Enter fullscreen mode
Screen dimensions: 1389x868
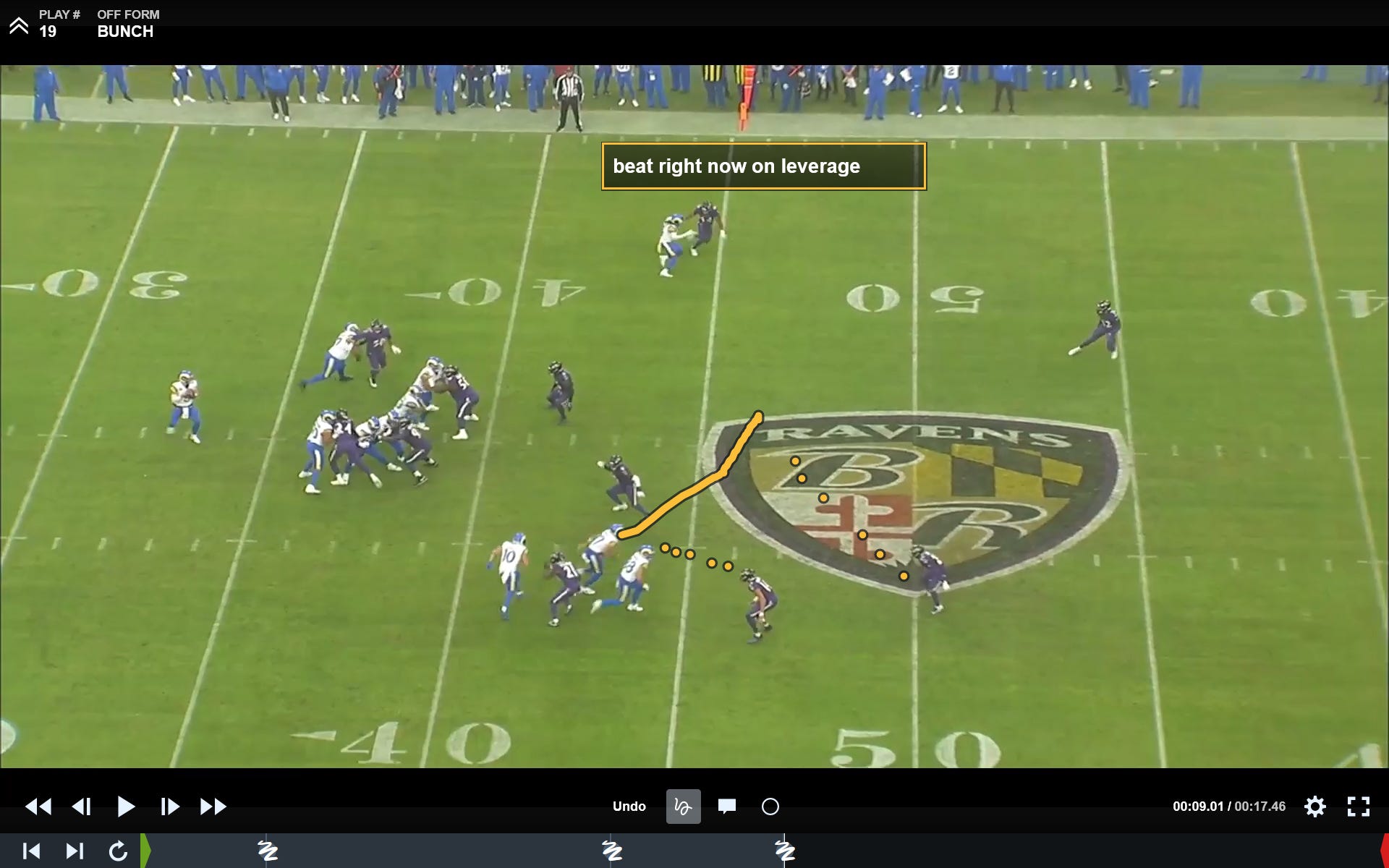(1359, 807)
